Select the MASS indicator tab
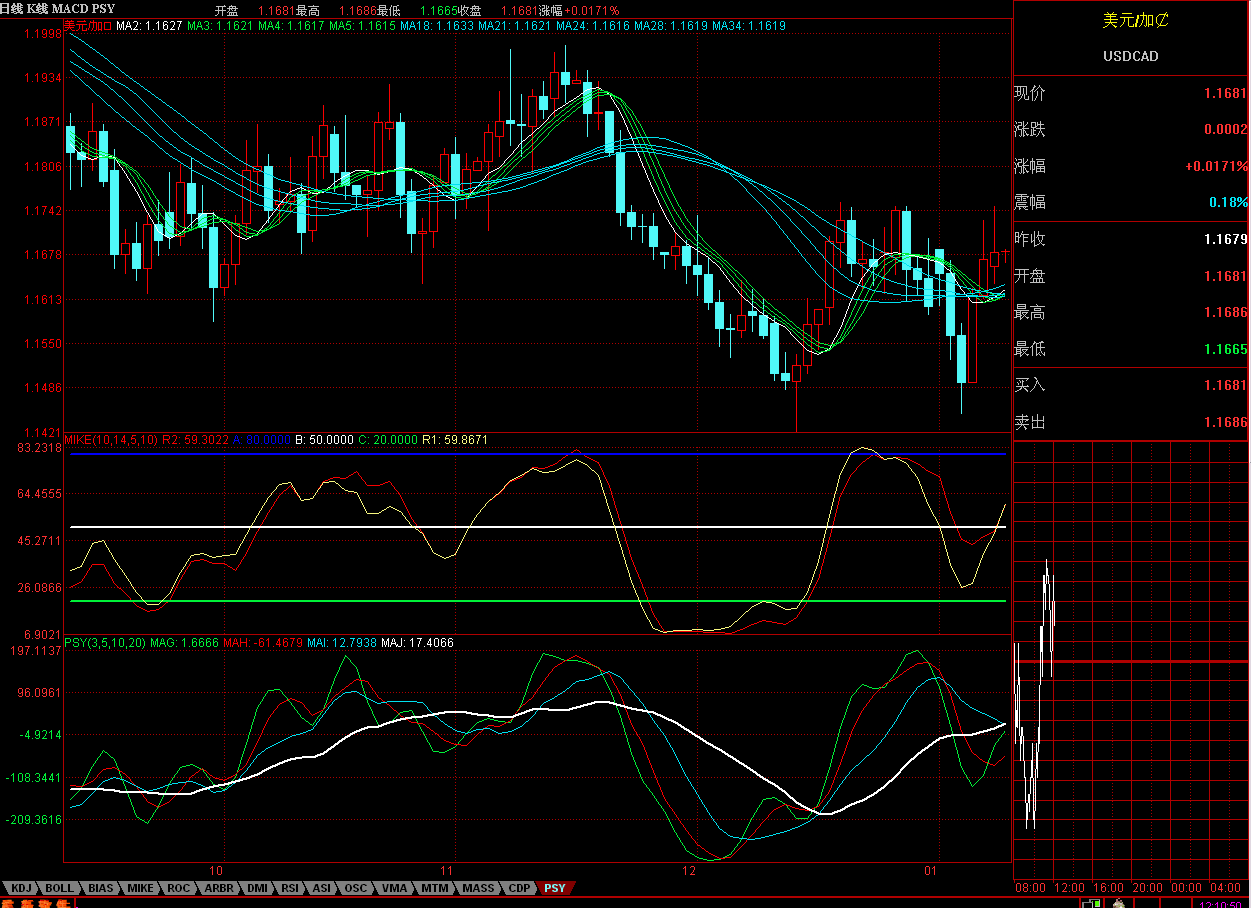Viewport: 1251px width, 908px height. pyautogui.click(x=478, y=888)
